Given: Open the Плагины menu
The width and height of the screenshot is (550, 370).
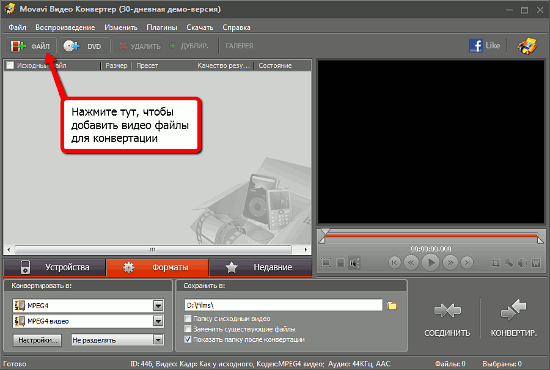Looking at the screenshot, I should coord(162,27).
